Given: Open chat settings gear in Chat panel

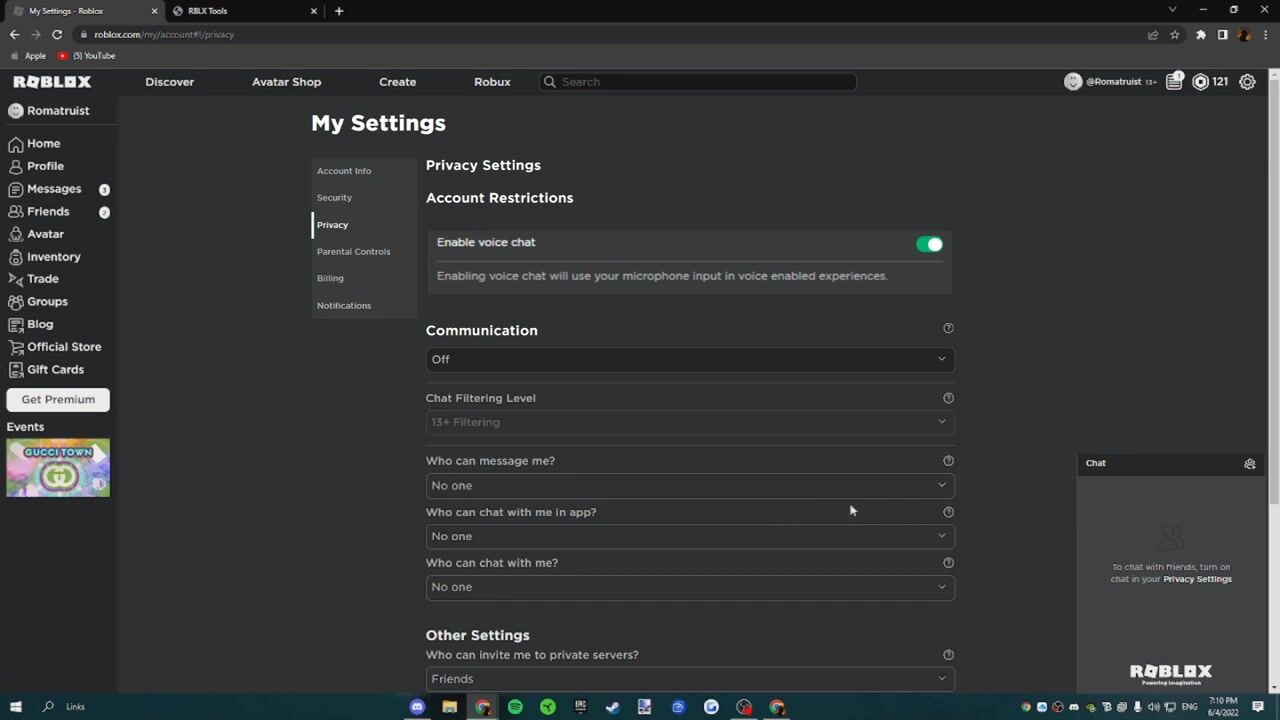Looking at the screenshot, I should click(x=1249, y=464).
